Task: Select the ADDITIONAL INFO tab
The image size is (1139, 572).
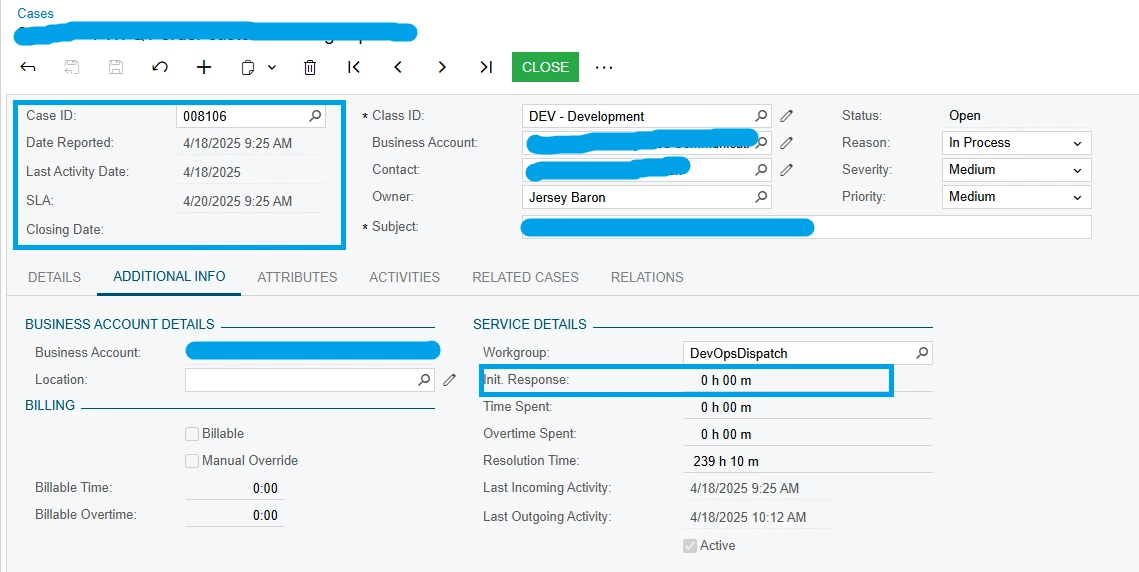Action: [169, 277]
